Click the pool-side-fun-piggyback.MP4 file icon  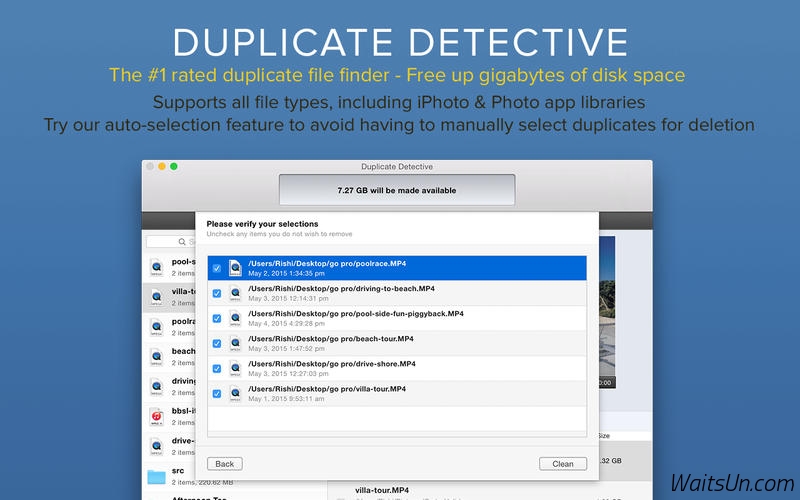coord(235,318)
